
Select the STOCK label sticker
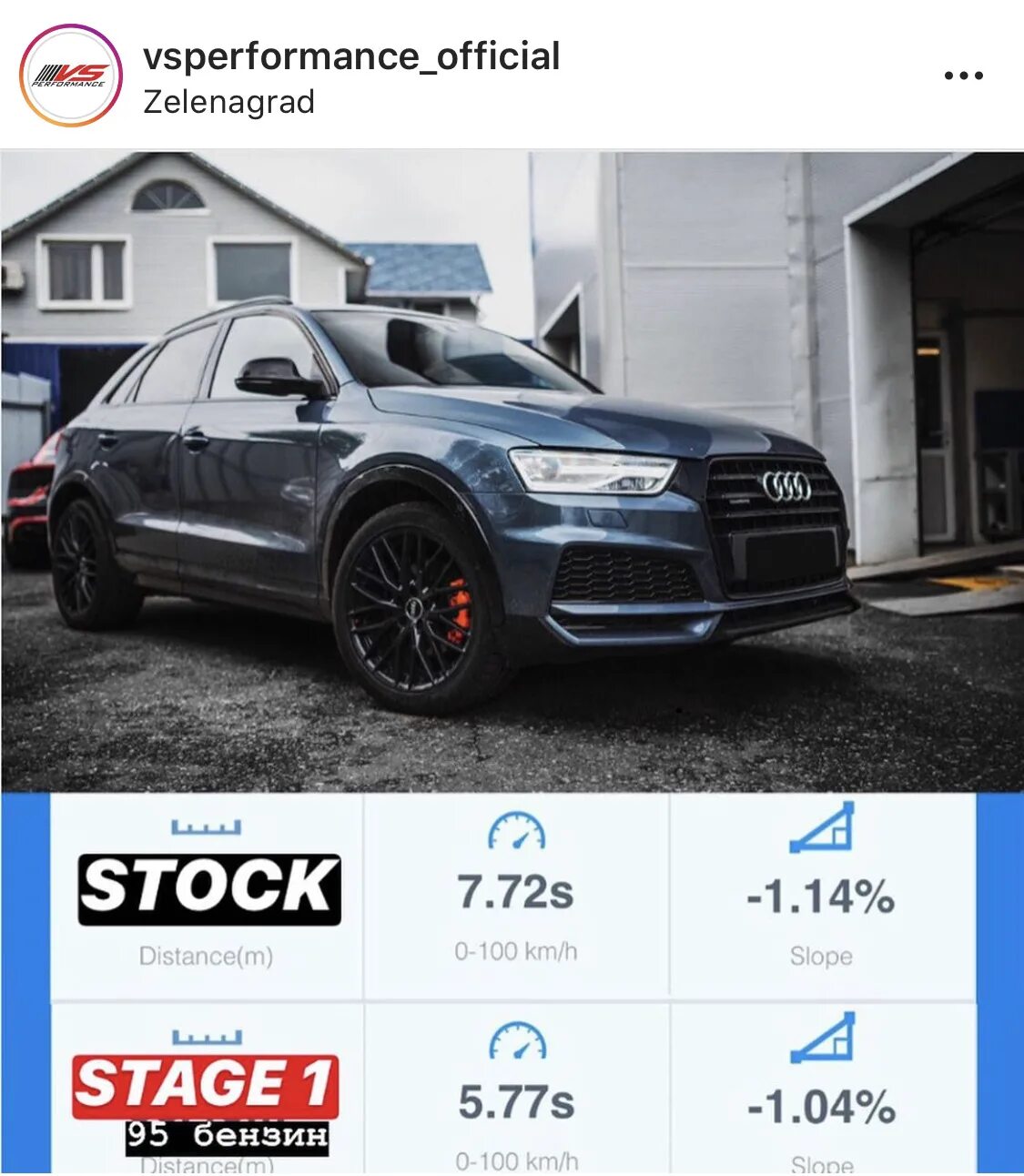pos(209,889)
